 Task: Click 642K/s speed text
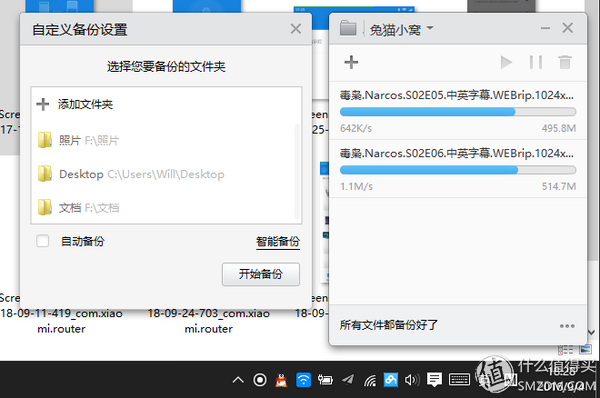pyautogui.click(x=356, y=128)
